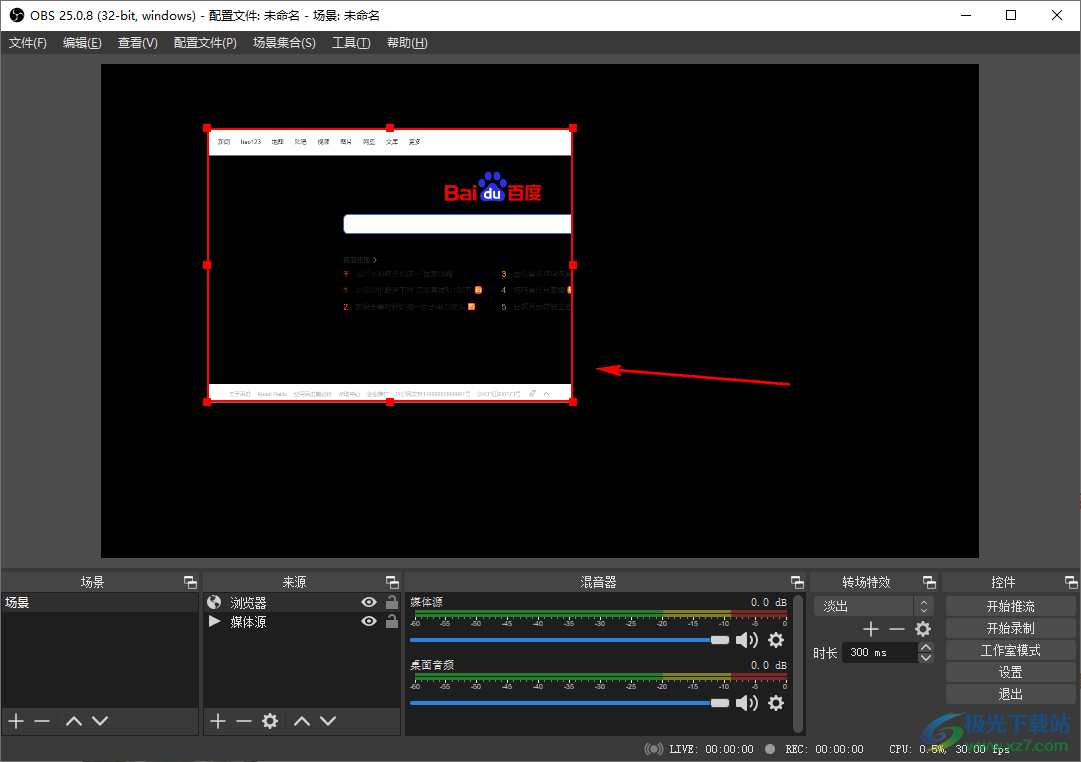
Task: Click the 300 ms duration field
Action: click(x=880, y=652)
